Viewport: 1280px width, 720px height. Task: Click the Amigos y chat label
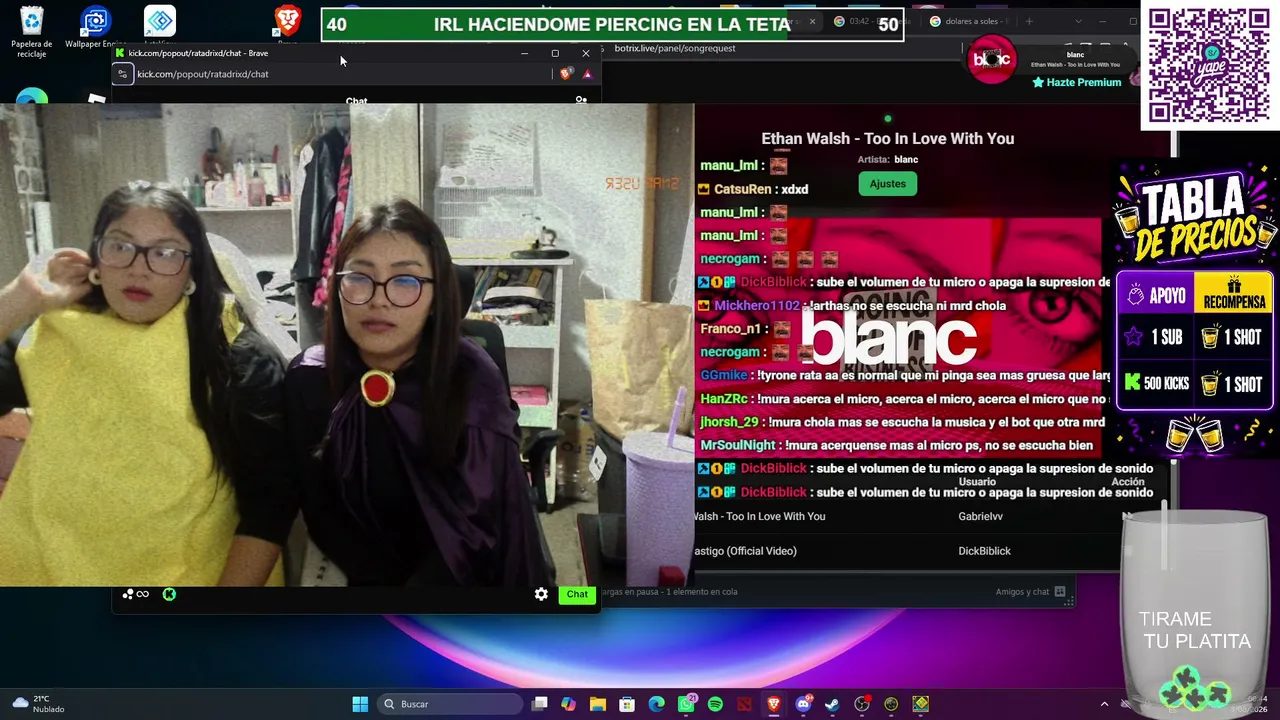click(1022, 592)
